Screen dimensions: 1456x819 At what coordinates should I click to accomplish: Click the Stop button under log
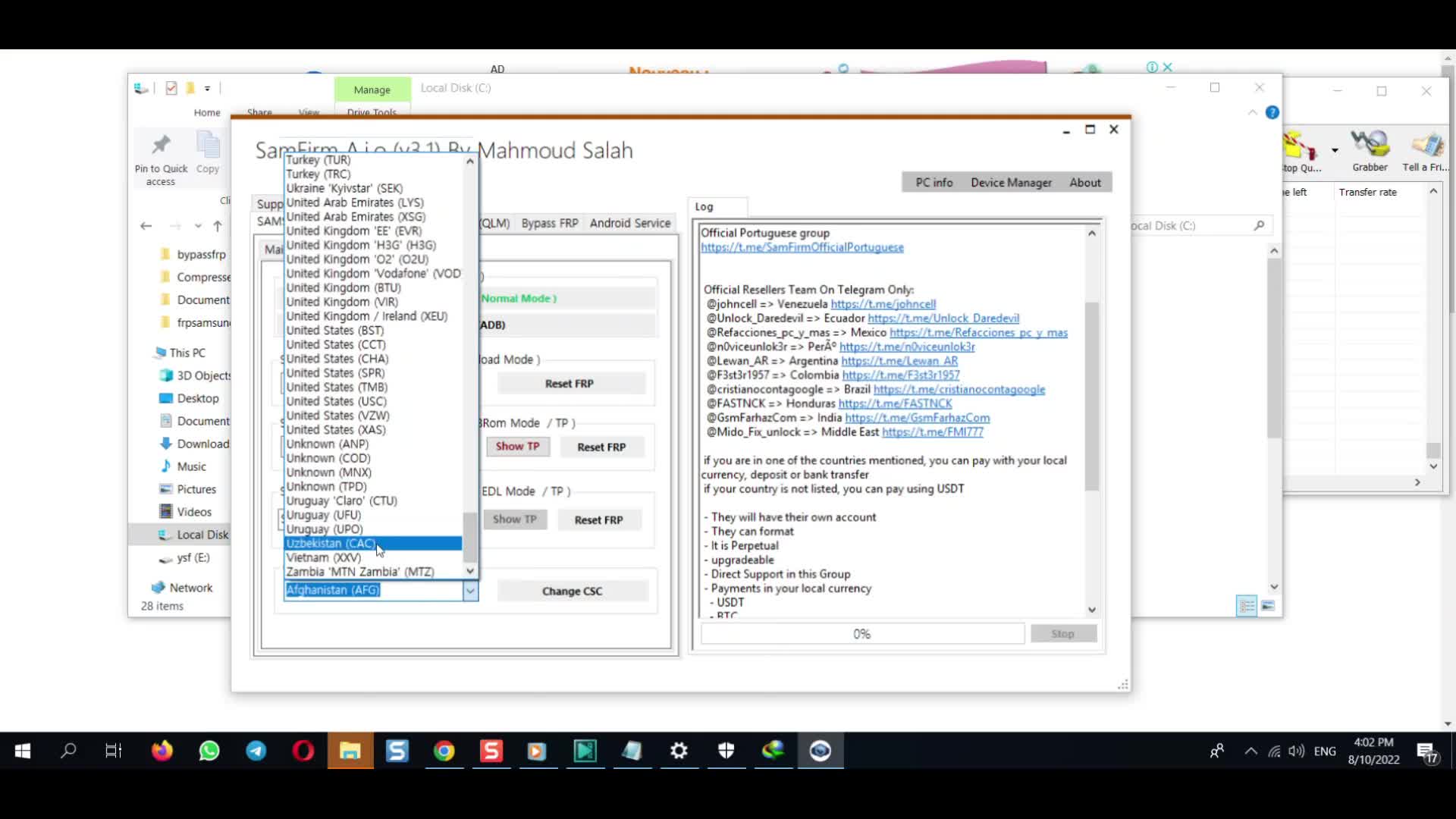[1063, 634]
